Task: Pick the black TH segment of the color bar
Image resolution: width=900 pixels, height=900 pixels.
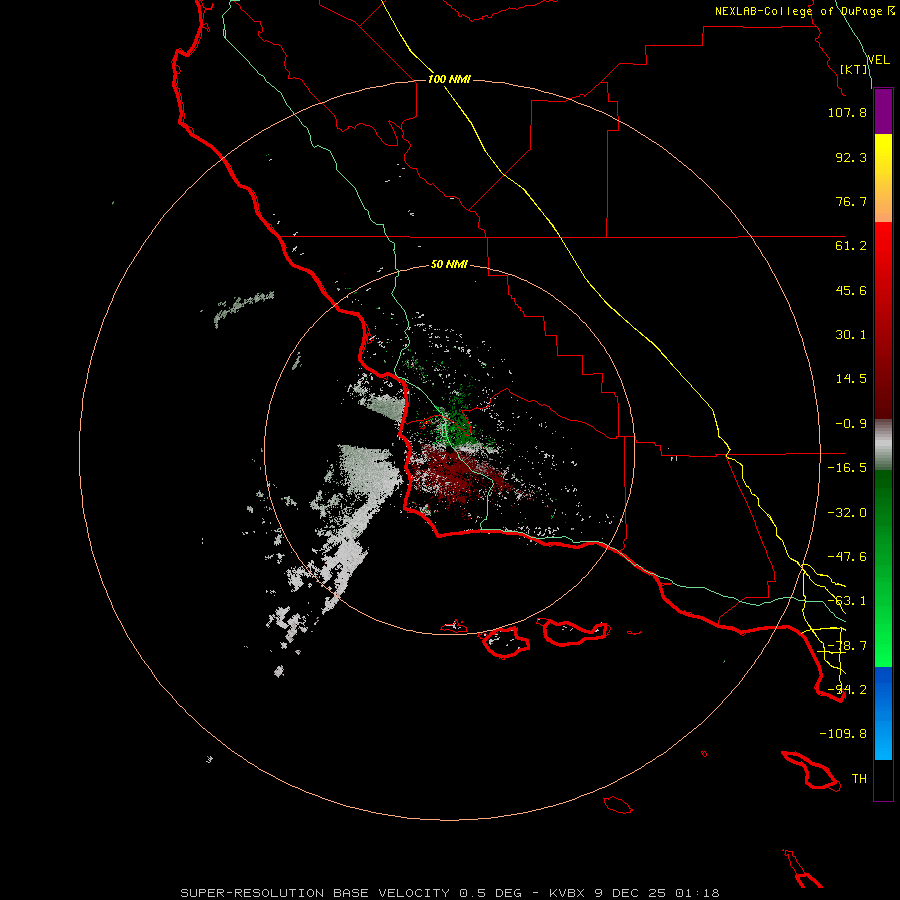Action: tap(883, 780)
